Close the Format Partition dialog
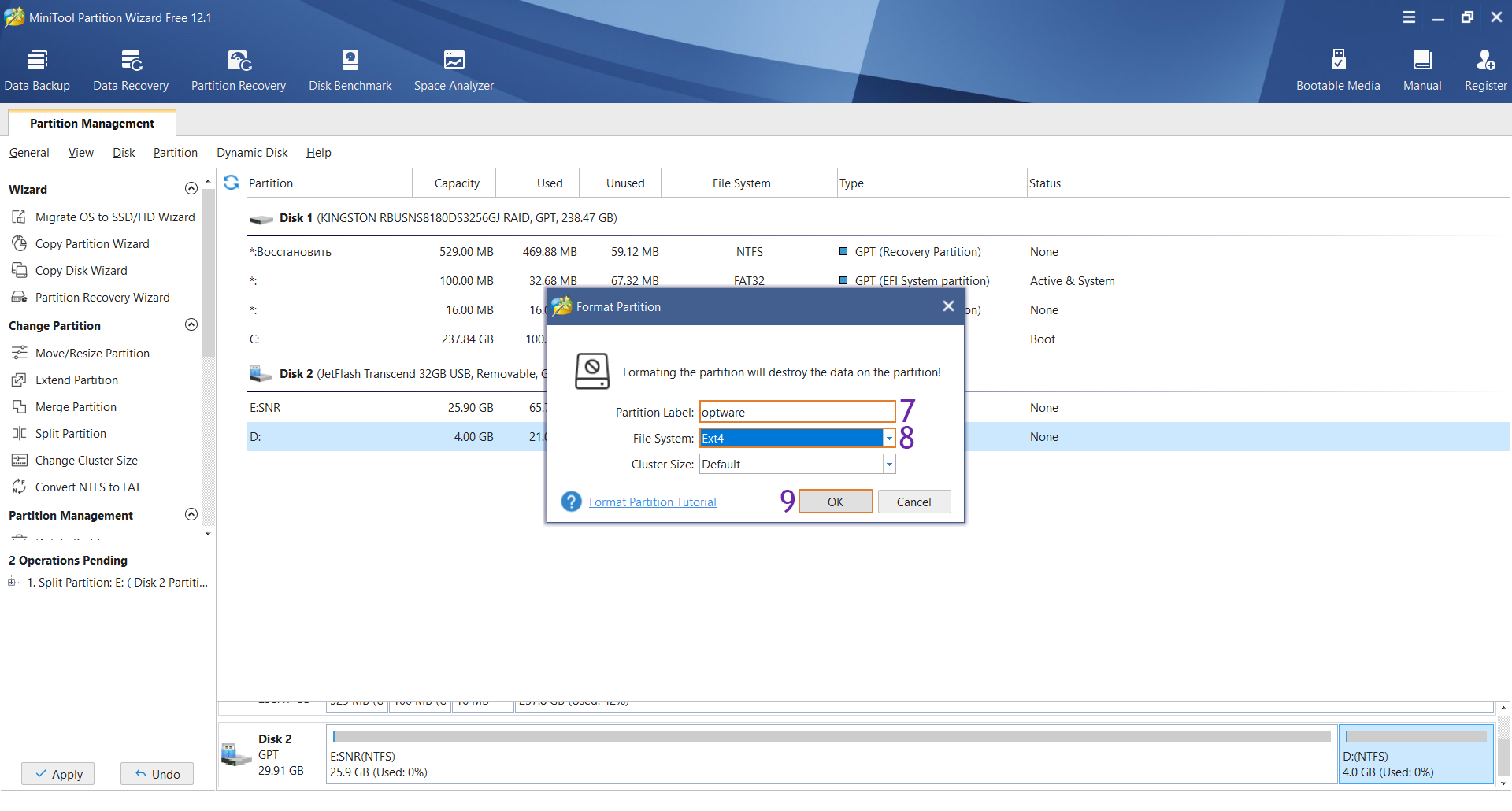Viewport: 1512px width, 811px height. coord(948,306)
